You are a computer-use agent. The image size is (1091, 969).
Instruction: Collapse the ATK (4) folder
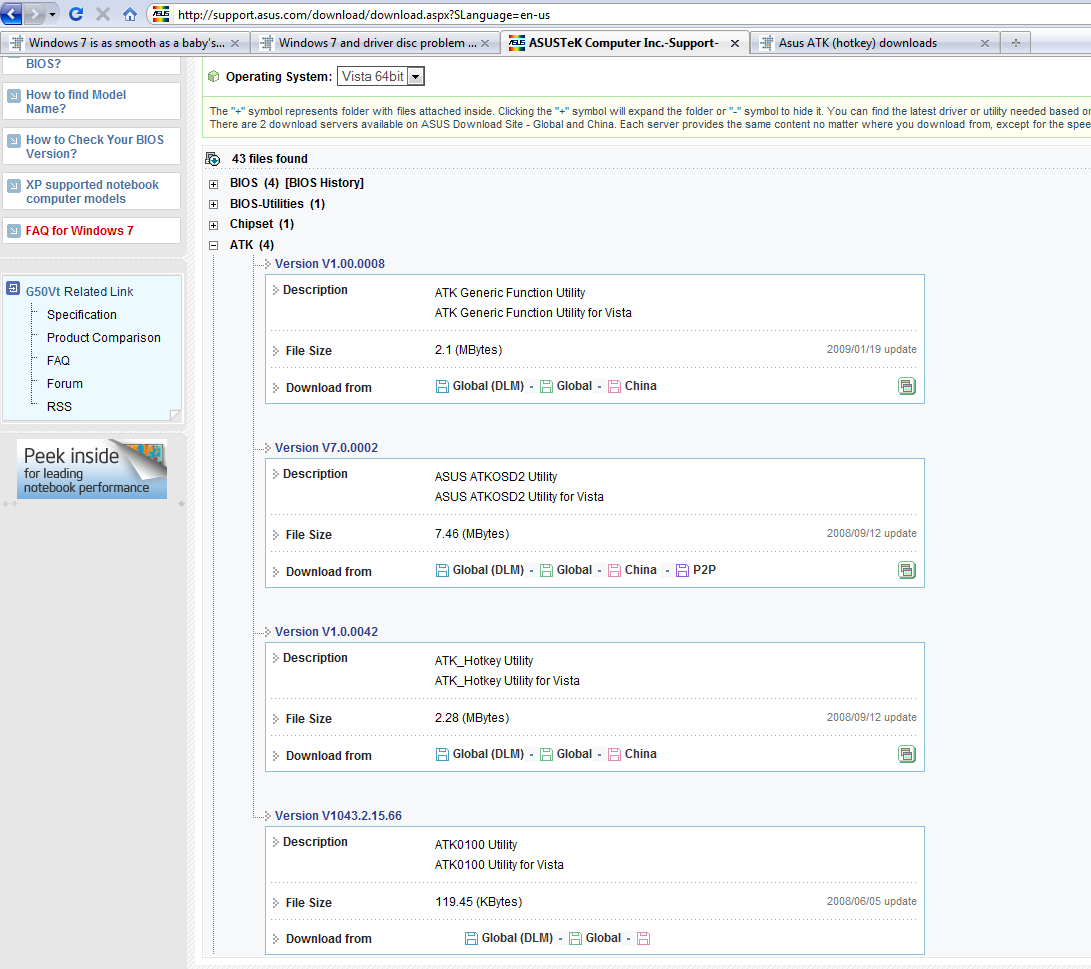pos(214,246)
